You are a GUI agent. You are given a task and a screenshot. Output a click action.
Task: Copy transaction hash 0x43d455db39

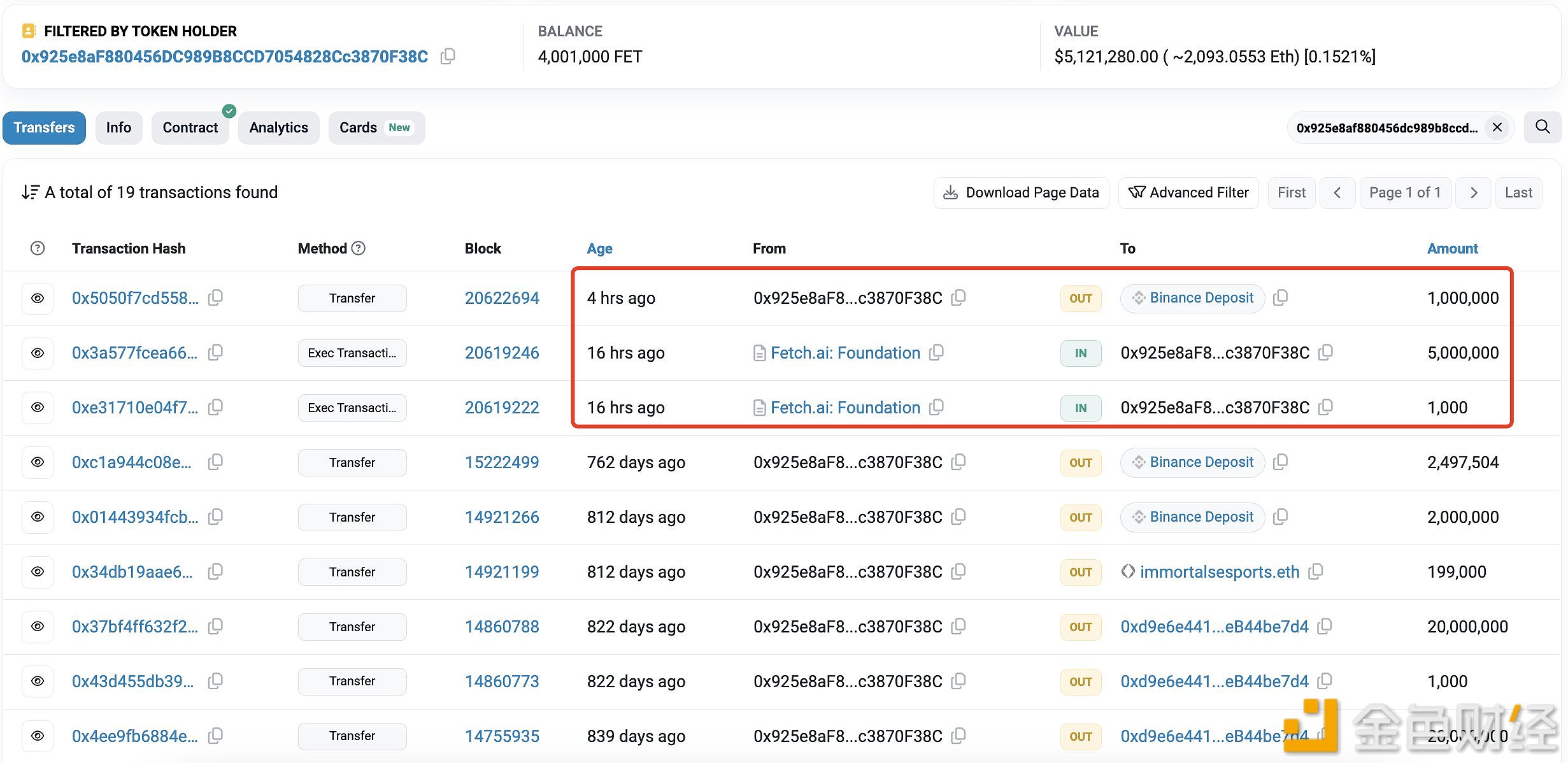[x=216, y=681]
